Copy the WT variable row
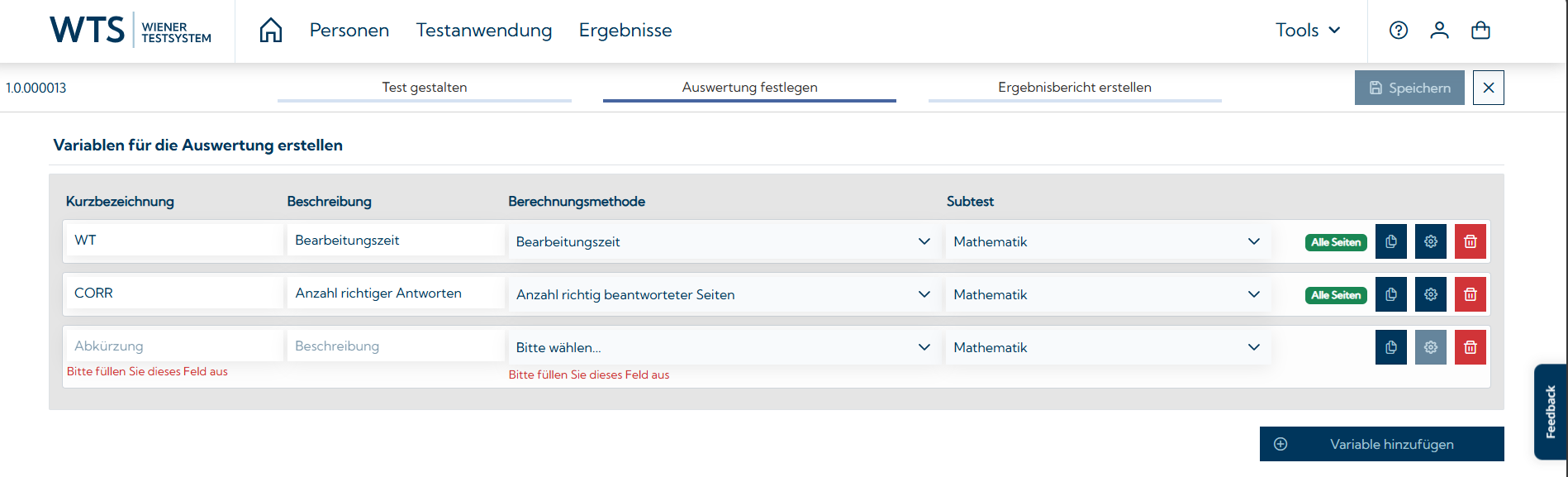 [1390, 241]
